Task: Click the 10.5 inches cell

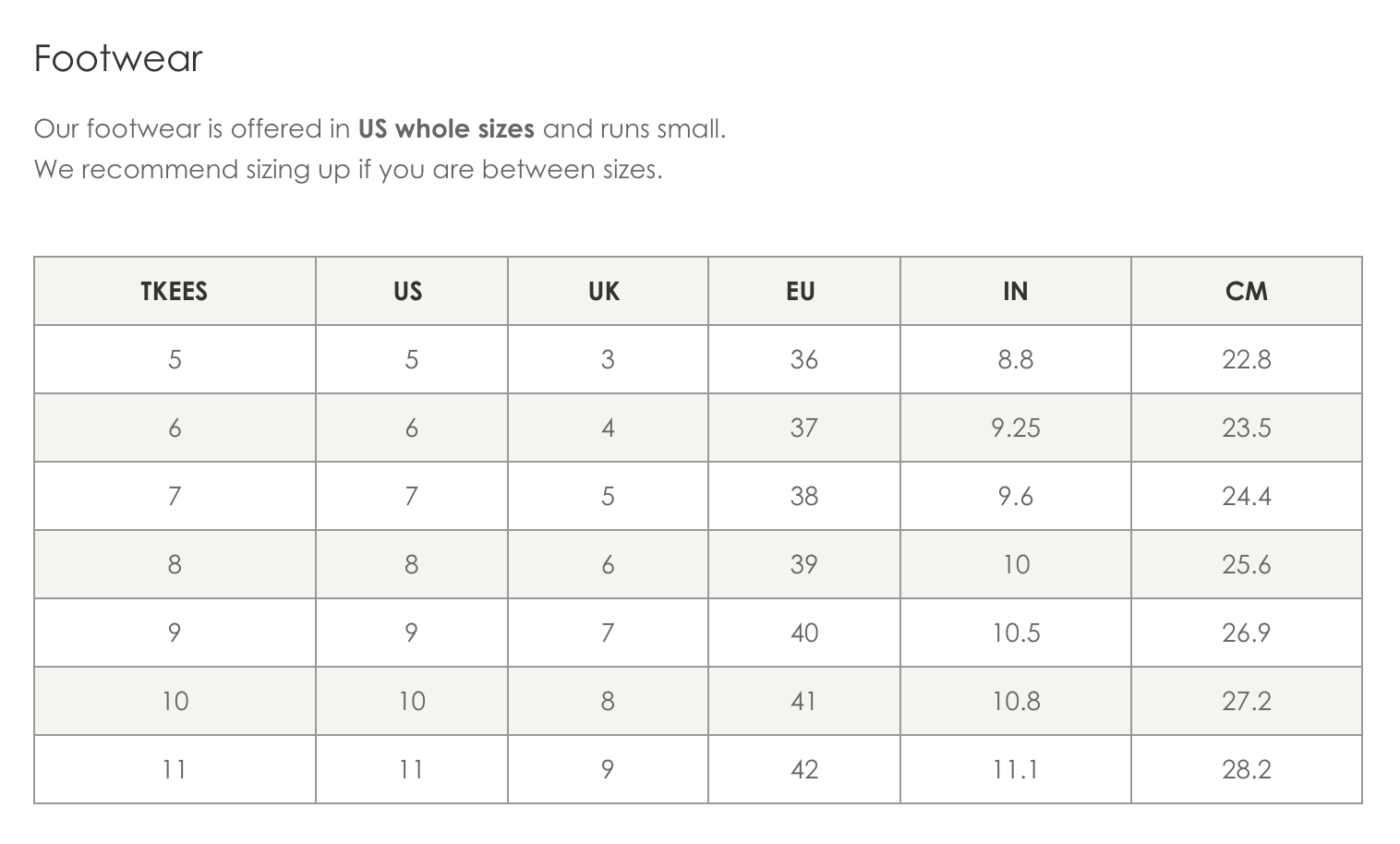Action: point(1015,633)
